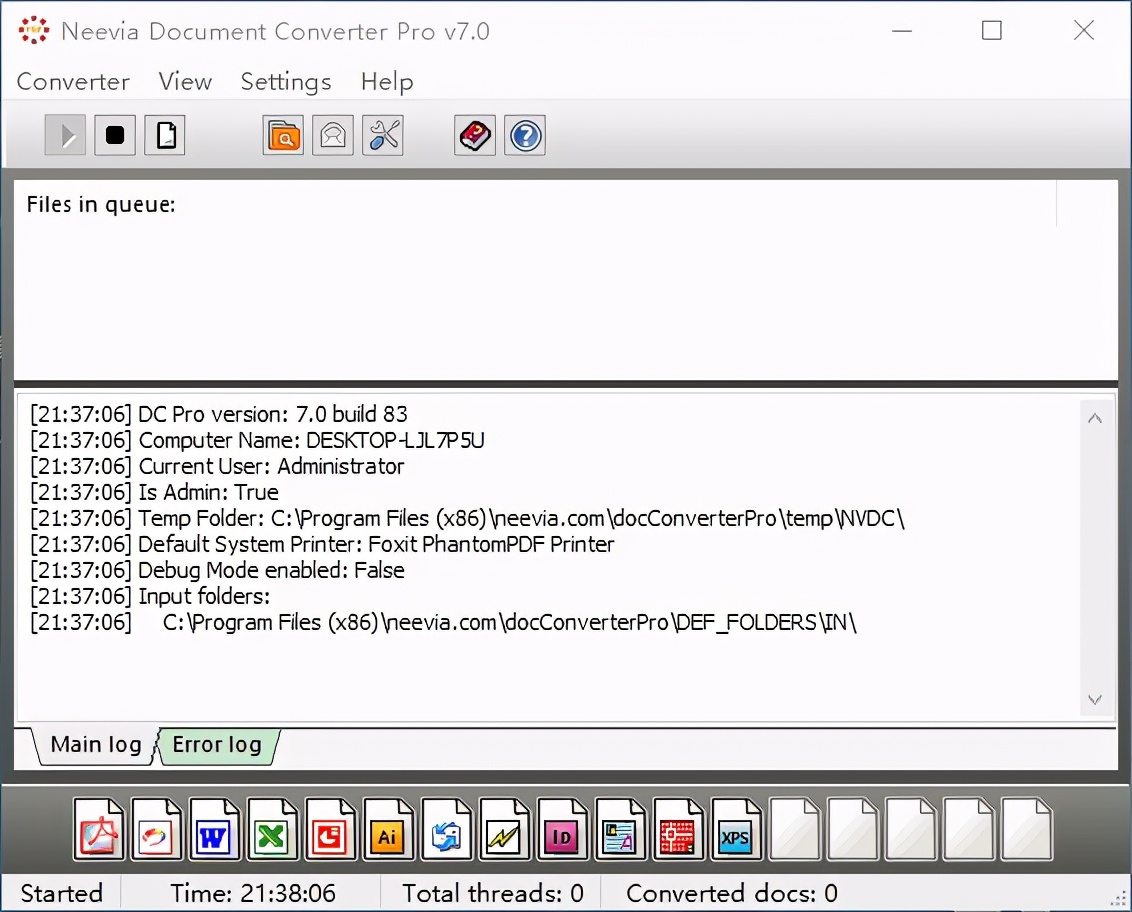Viewport: 1132px width, 912px height.
Task: Click the 'Default System Printer' log line
Action: pos(322,544)
